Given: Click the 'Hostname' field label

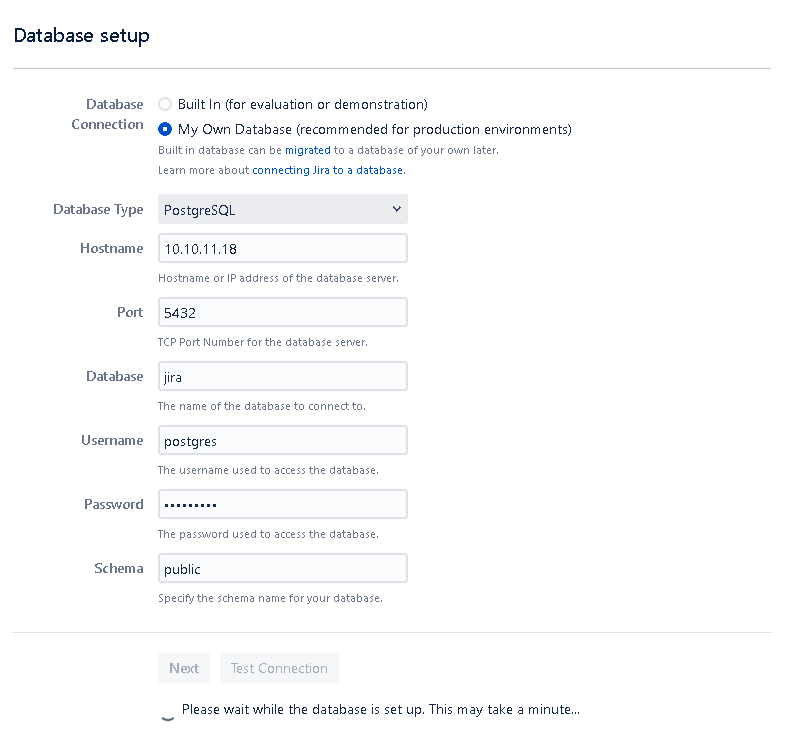Looking at the screenshot, I should click(x=112, y=248).
